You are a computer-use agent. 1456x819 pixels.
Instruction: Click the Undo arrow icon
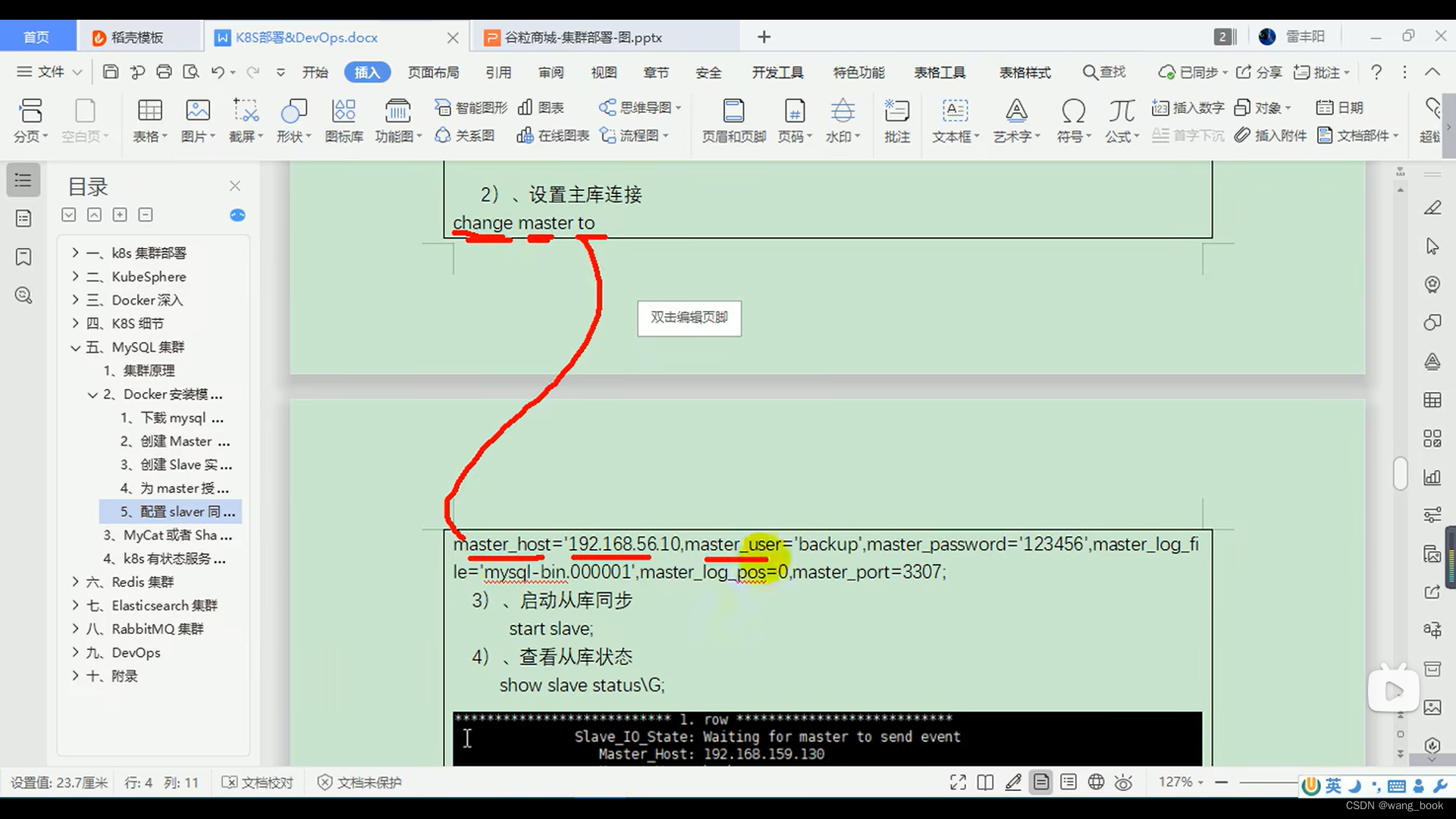[218, 72]
